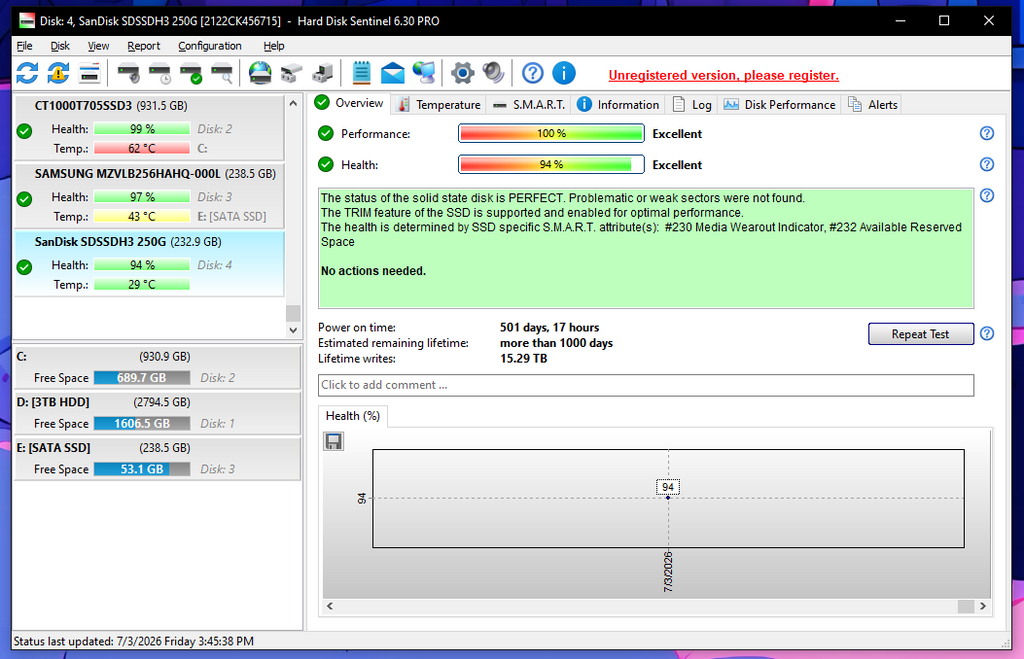Click the 'more than 1000 days' value
1024x659 pixels.
coord(556,343)
